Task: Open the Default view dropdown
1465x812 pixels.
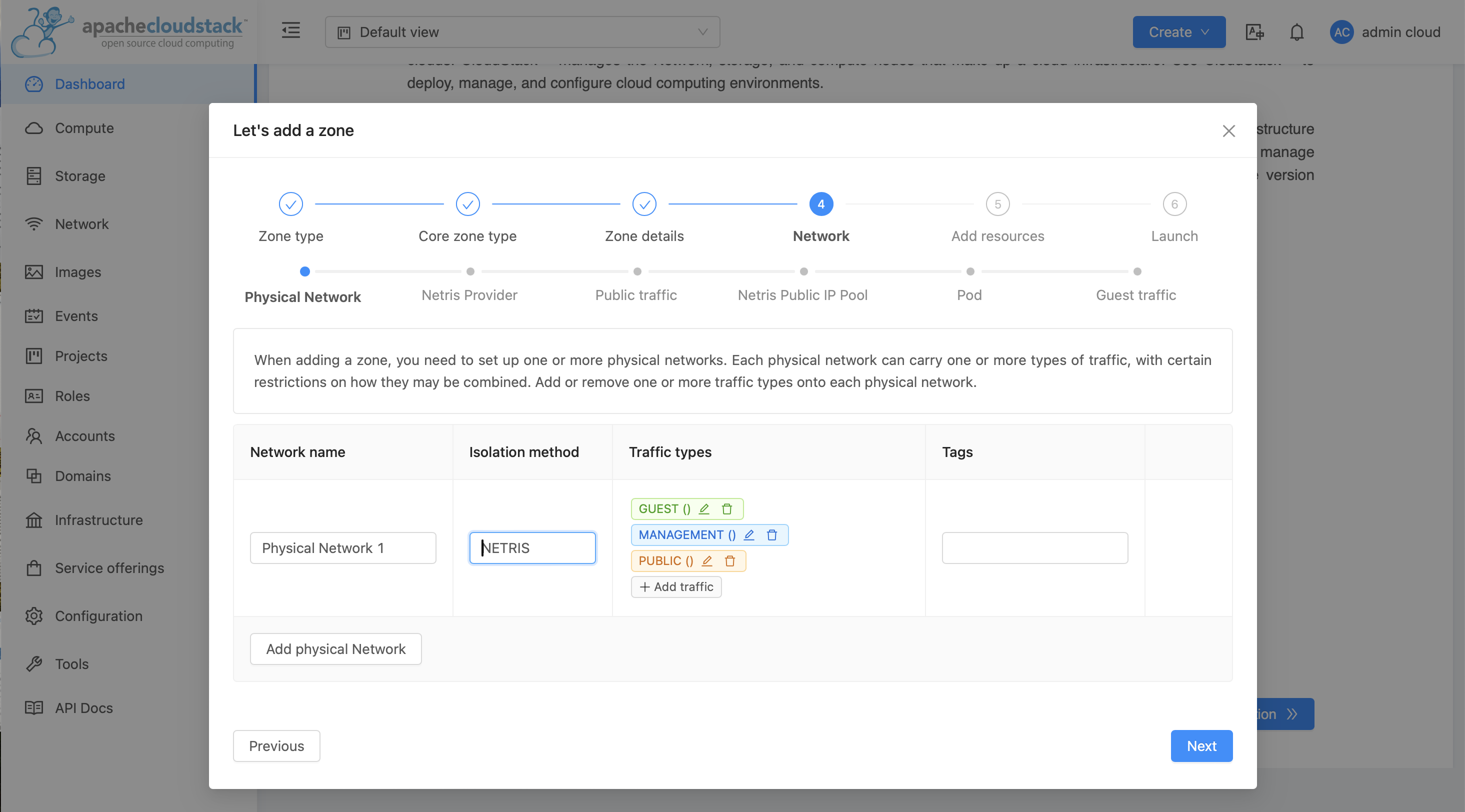Action: coord(522,32)
